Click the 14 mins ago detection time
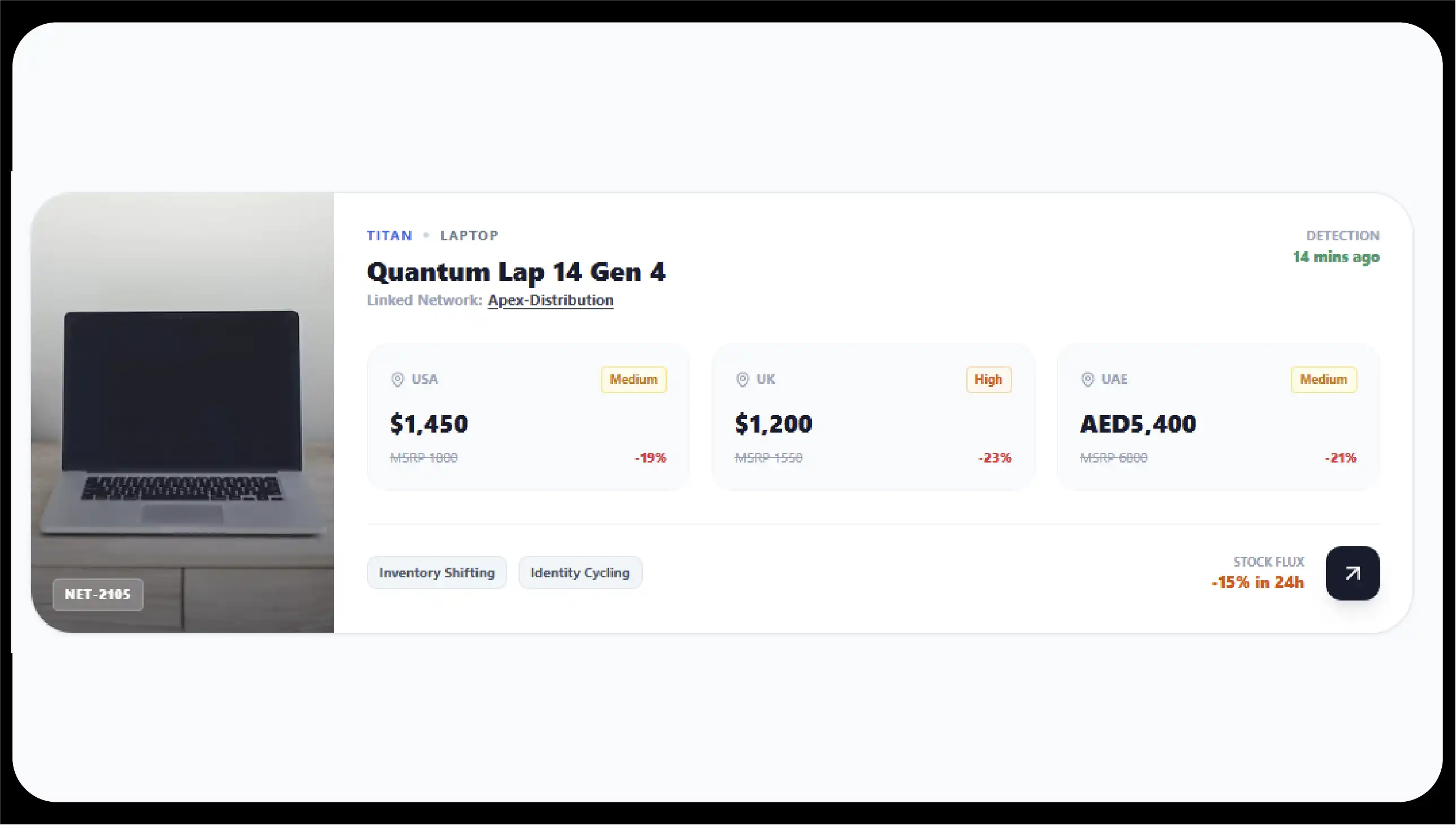 coord(1336,257)
